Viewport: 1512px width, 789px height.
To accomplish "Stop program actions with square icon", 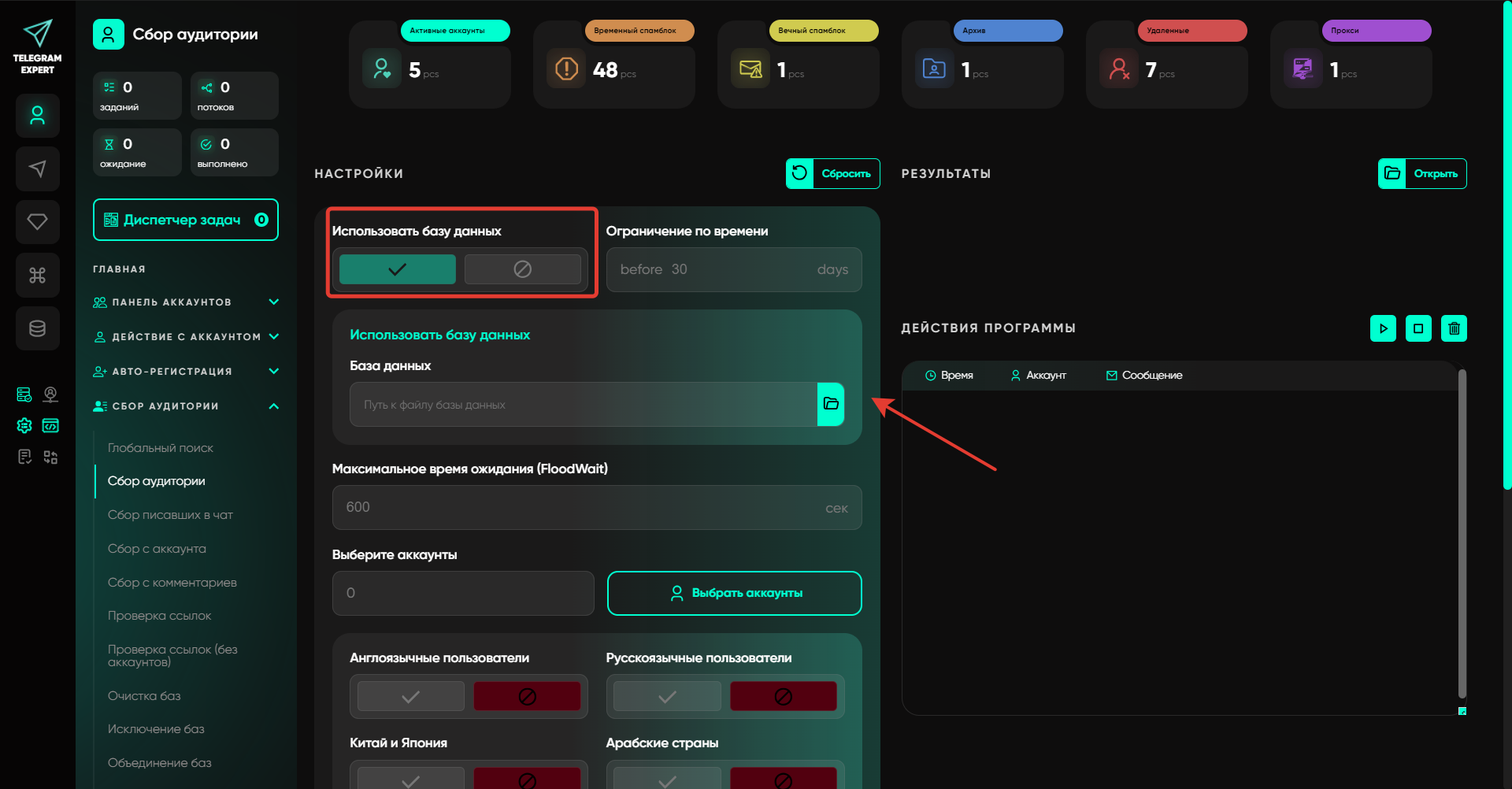I will point(1418,328).
